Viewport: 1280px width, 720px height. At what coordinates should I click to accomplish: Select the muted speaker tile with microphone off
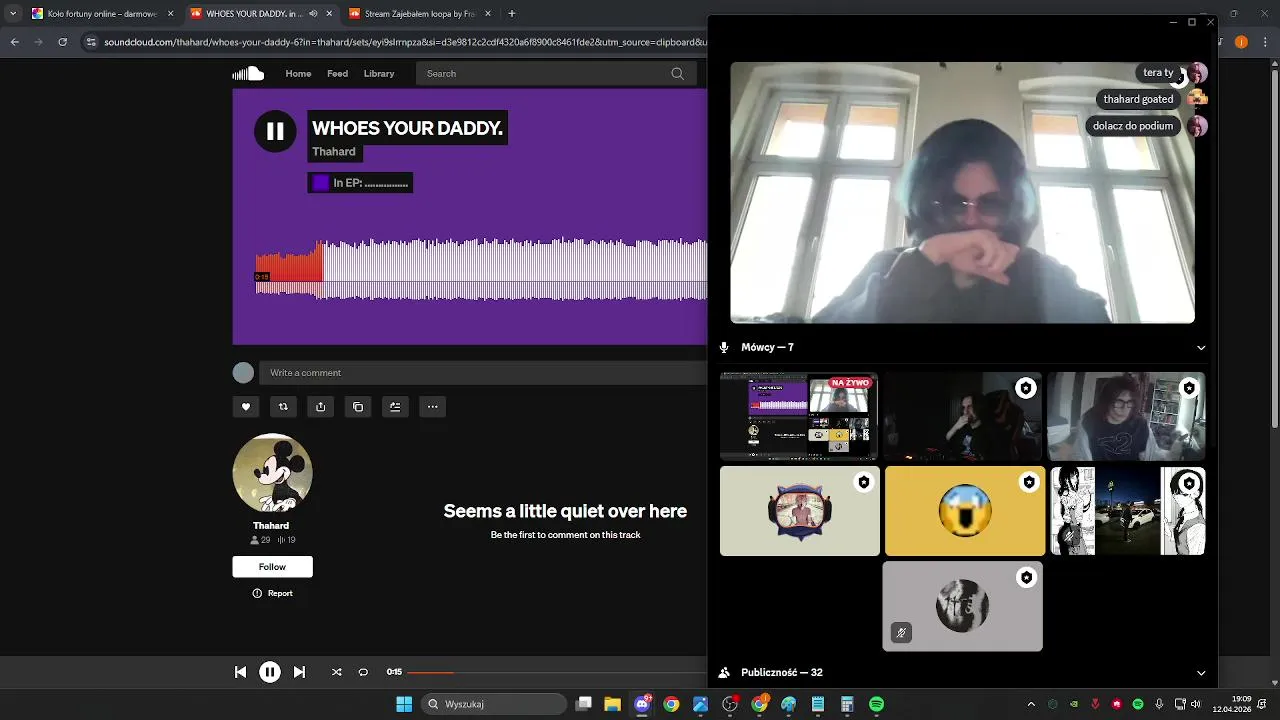tap(962, 606)
